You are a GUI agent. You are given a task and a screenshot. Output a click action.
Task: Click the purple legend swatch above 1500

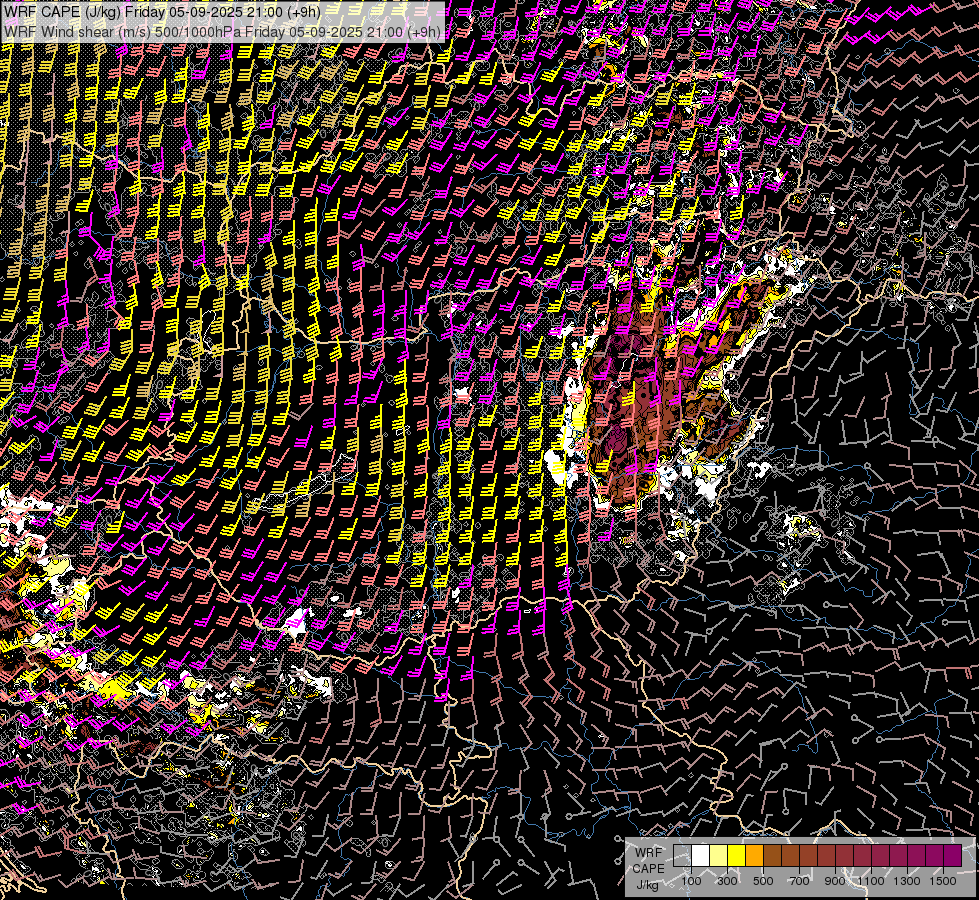tap(953, 856)
